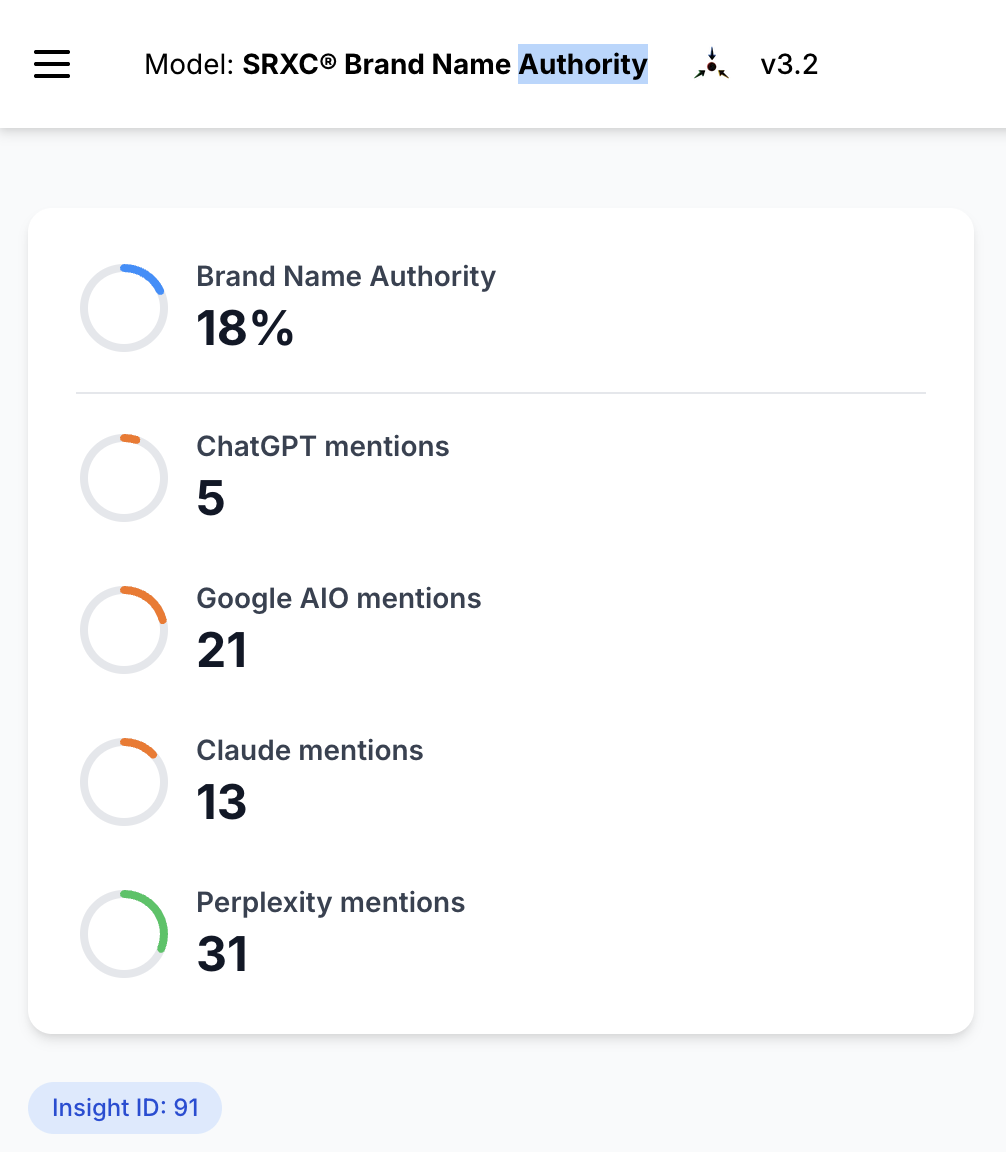Viewport: 1006px width, 1152px height.
Task: Click the Insight ID: 91 badge
Action: pyautogui.click(x=125, y=1107)
